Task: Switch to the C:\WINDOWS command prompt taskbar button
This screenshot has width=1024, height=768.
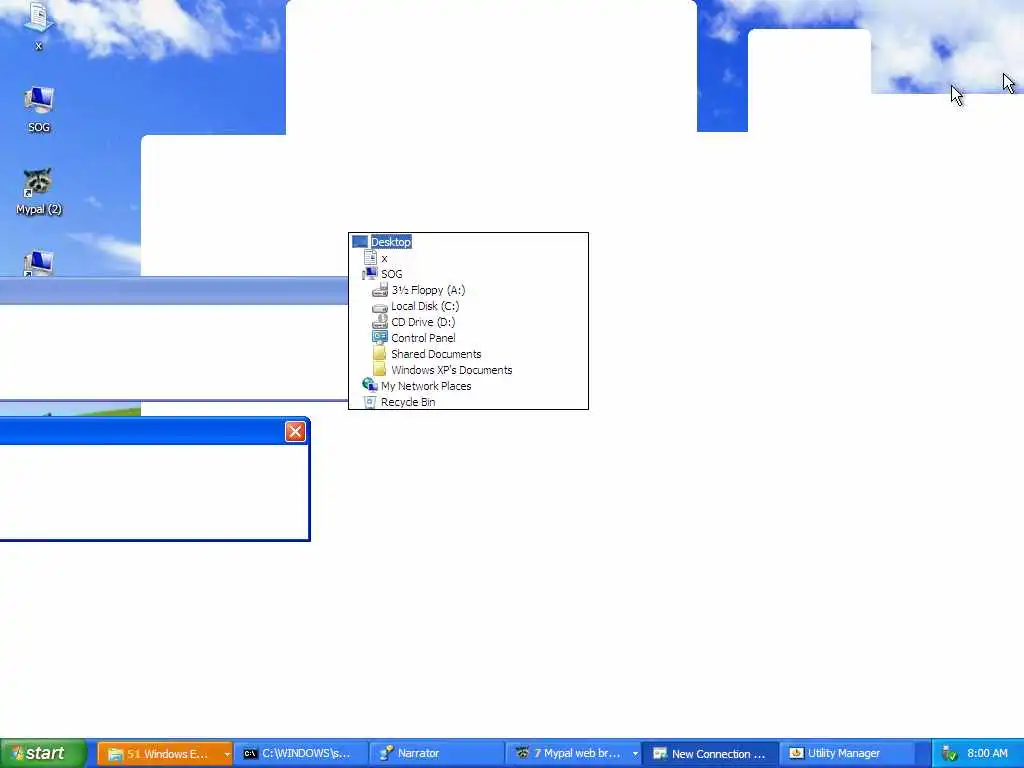Action: point(300,754)
